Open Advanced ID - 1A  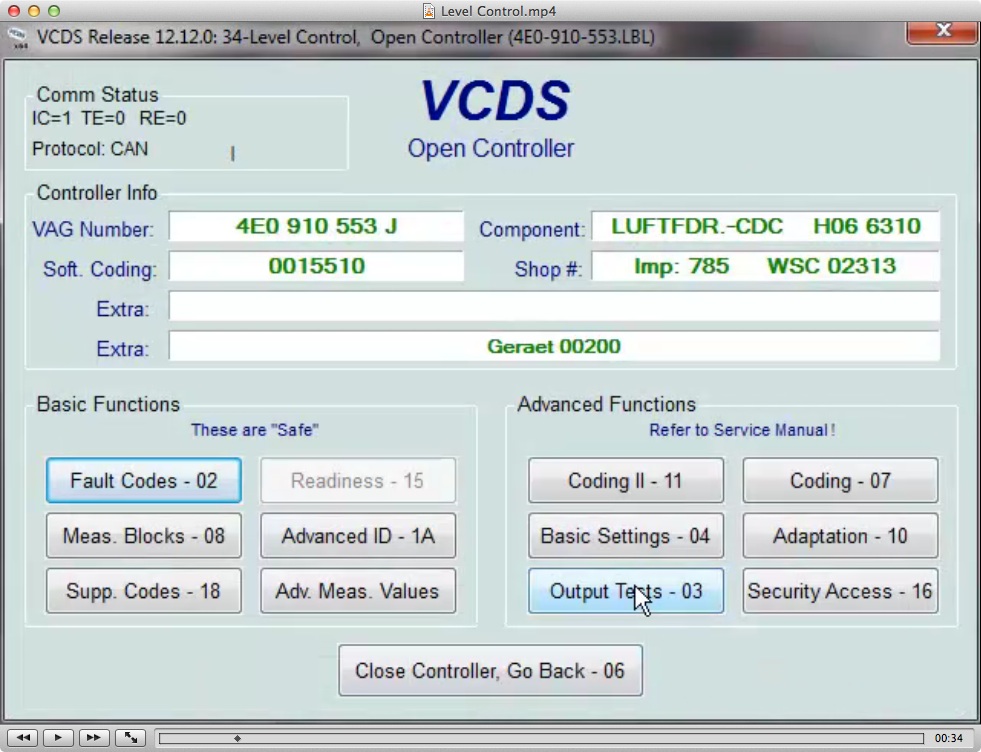pyautogui.click(x=358, y=536)
